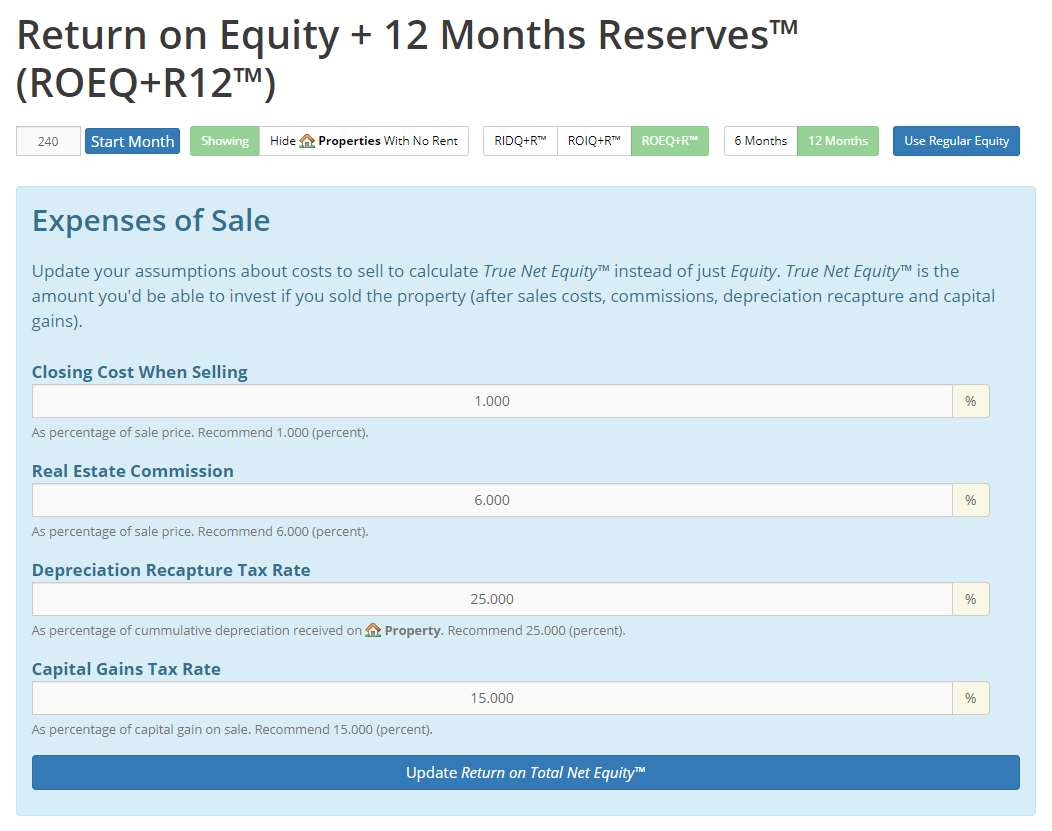The image size is (1052, 831).
Task: Select the ROEQ+R tab
Action: (x=669, y=140)
